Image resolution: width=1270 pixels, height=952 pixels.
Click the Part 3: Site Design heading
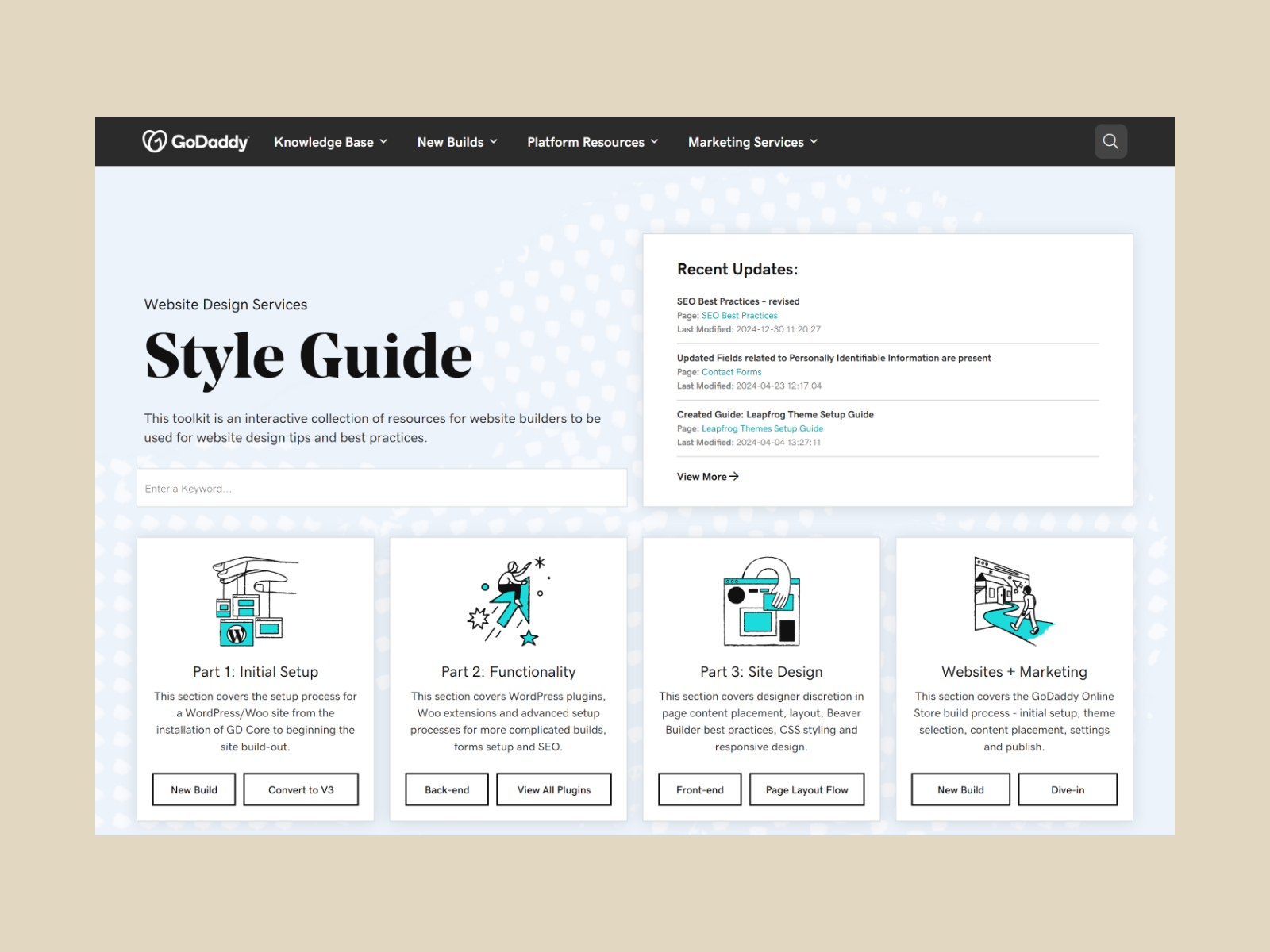pos(761,672)
